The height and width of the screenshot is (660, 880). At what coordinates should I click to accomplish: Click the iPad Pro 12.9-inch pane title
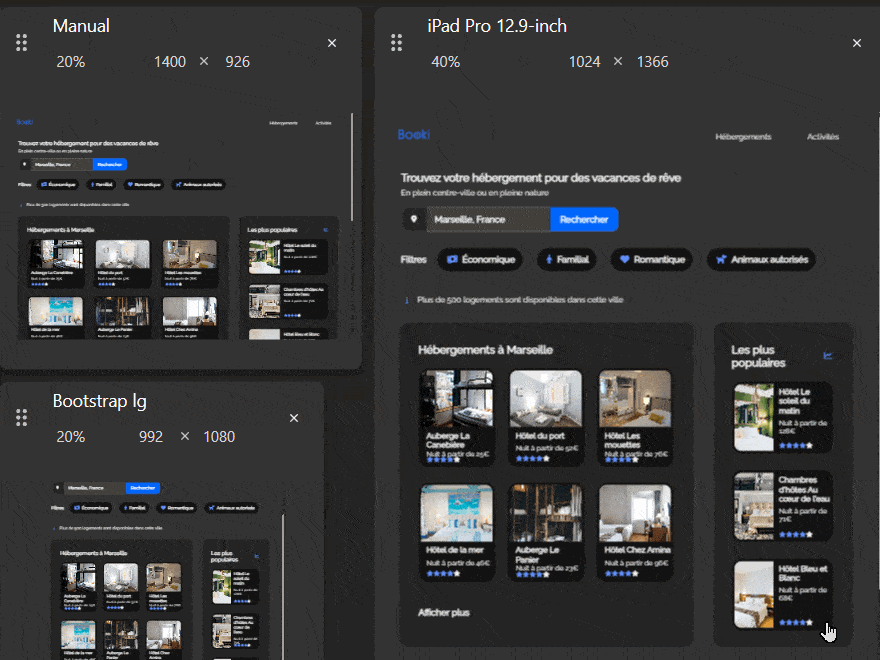point(497,26)
